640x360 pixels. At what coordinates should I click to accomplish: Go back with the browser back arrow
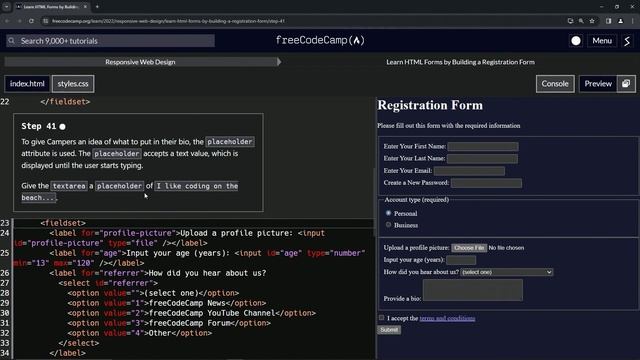tap(7, 21)
